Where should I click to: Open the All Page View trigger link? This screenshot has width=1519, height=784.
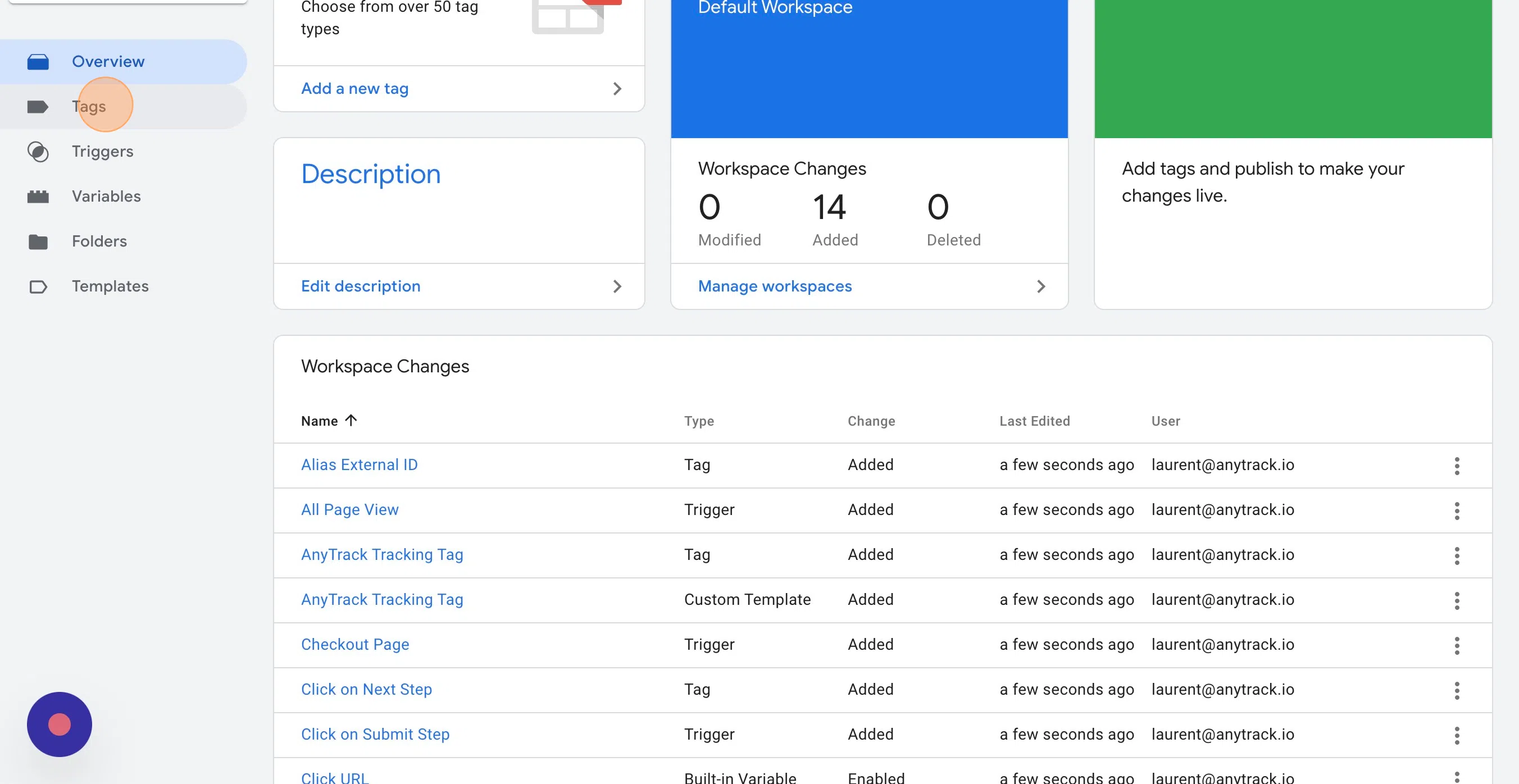pos(349,509)
